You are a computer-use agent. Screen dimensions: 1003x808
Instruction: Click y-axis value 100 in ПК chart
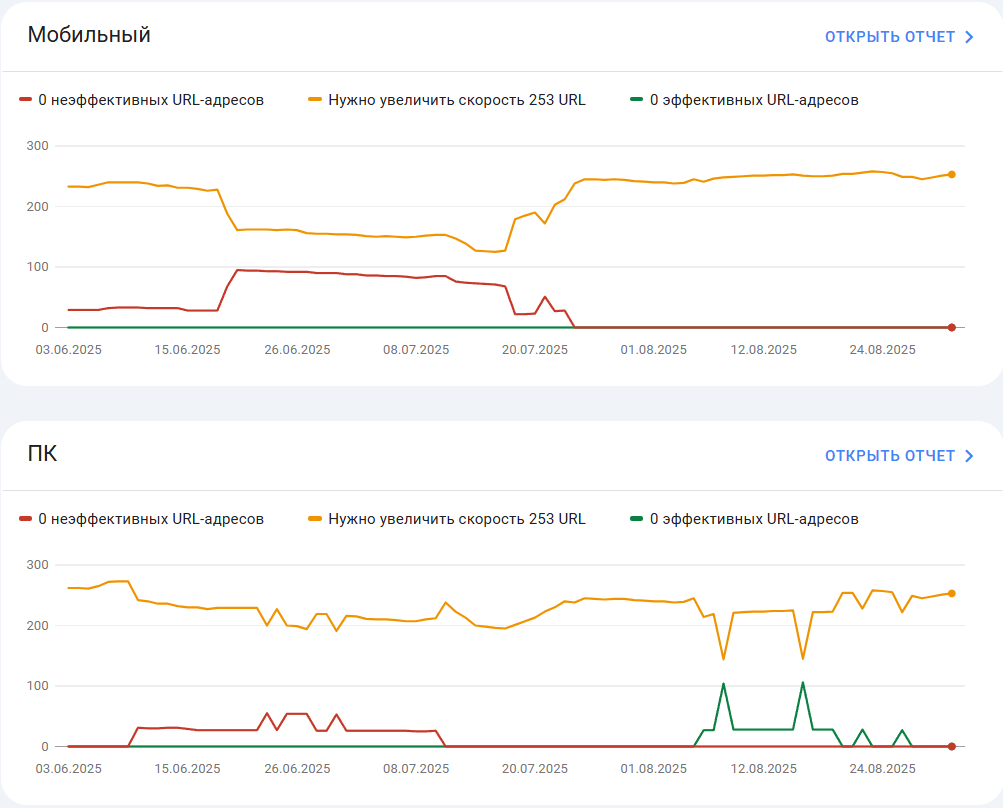click(38, 686)
